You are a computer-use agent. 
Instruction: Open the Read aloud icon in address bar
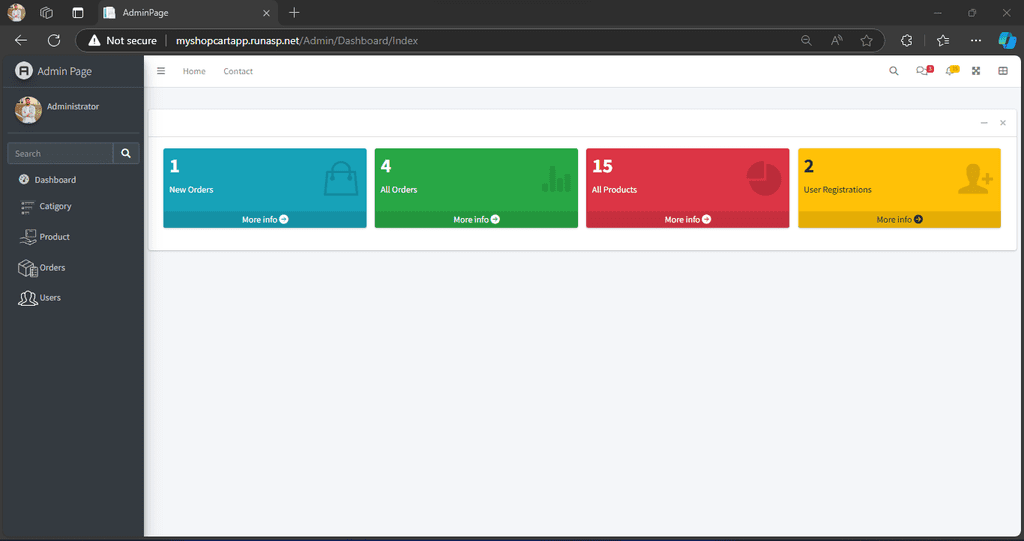[x=837, y=41]
